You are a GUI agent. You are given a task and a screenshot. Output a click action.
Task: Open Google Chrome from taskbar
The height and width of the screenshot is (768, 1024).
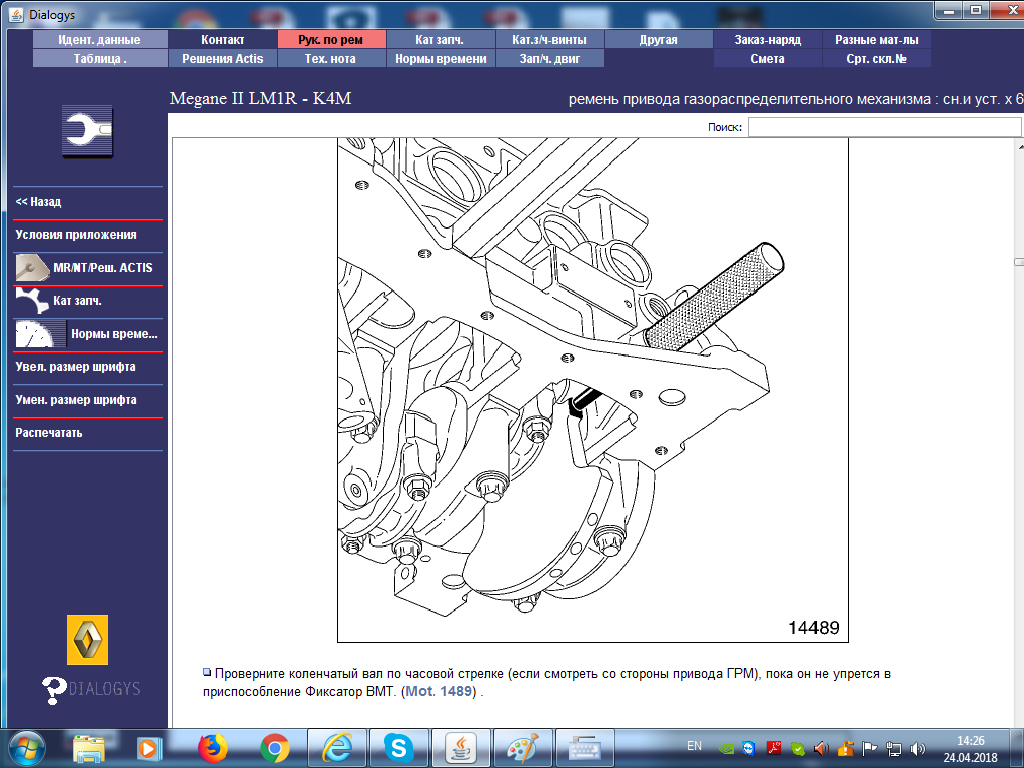274,748
